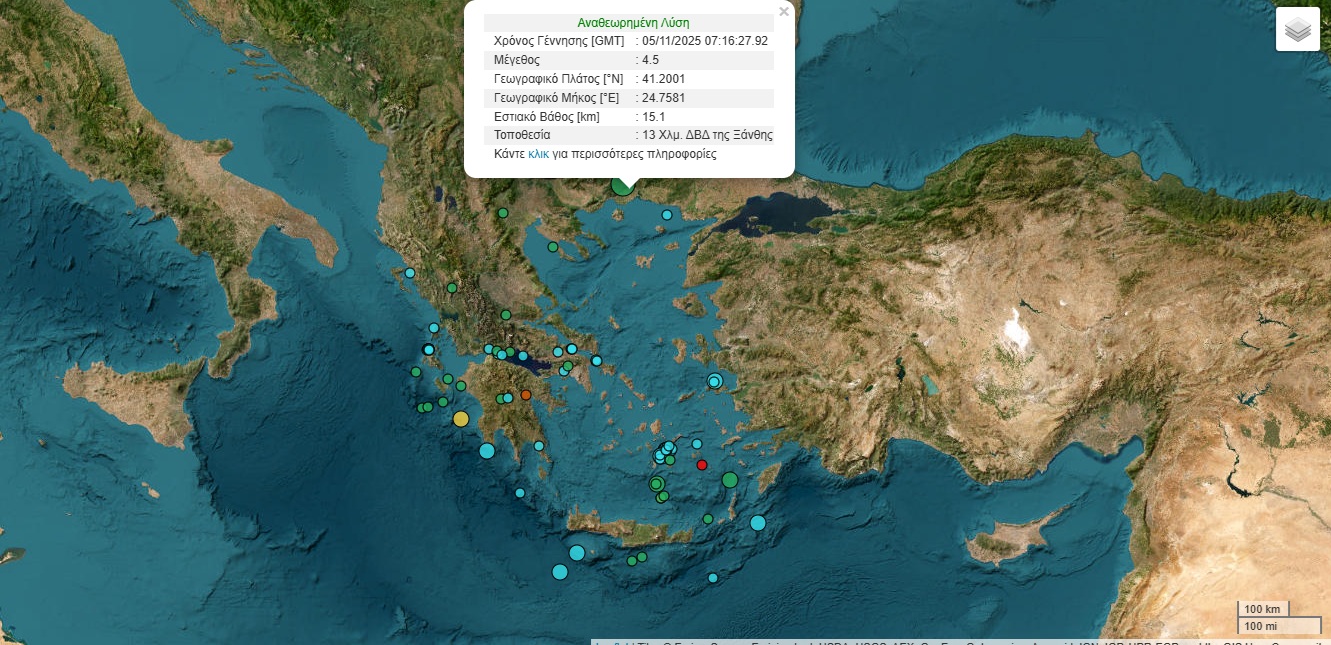Viewport: 1331px width, 645px height.
Task: Click the green marker in northern Greece mainland
Action: 504,213
